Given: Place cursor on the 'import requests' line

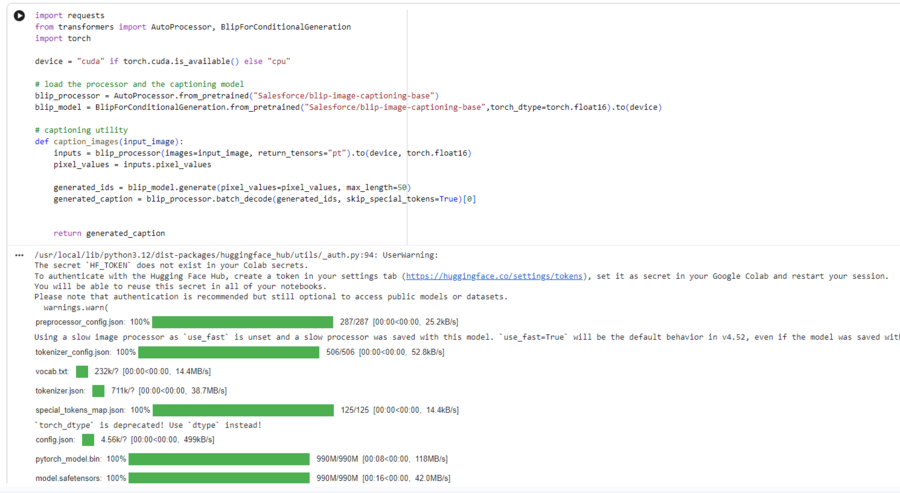Looking at the screenshot, I should (63, 16).
